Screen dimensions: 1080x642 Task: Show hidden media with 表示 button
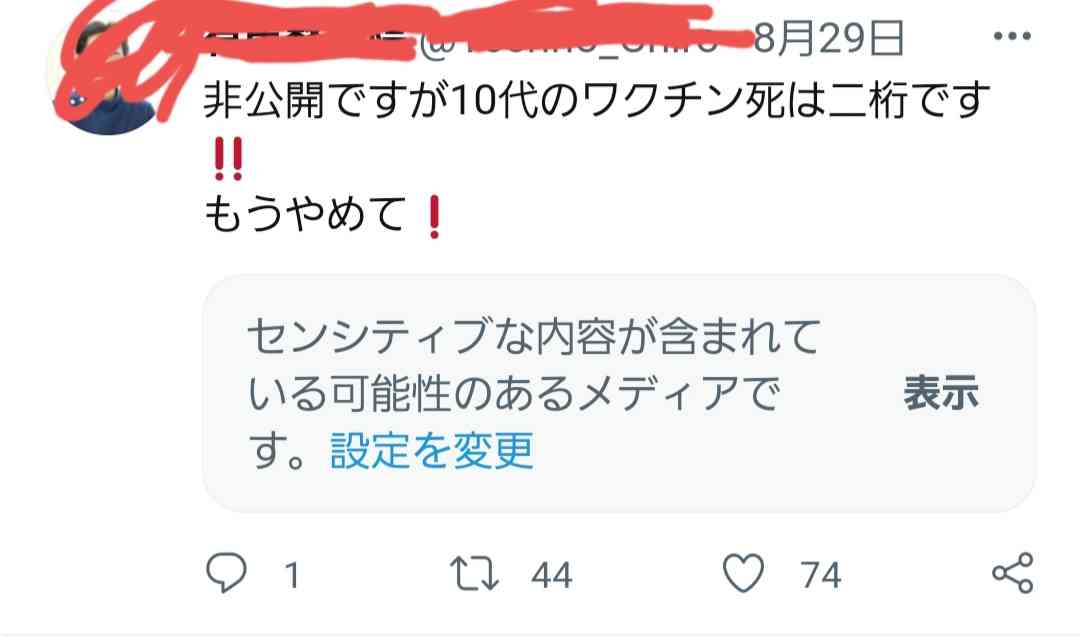click(941, 393)
